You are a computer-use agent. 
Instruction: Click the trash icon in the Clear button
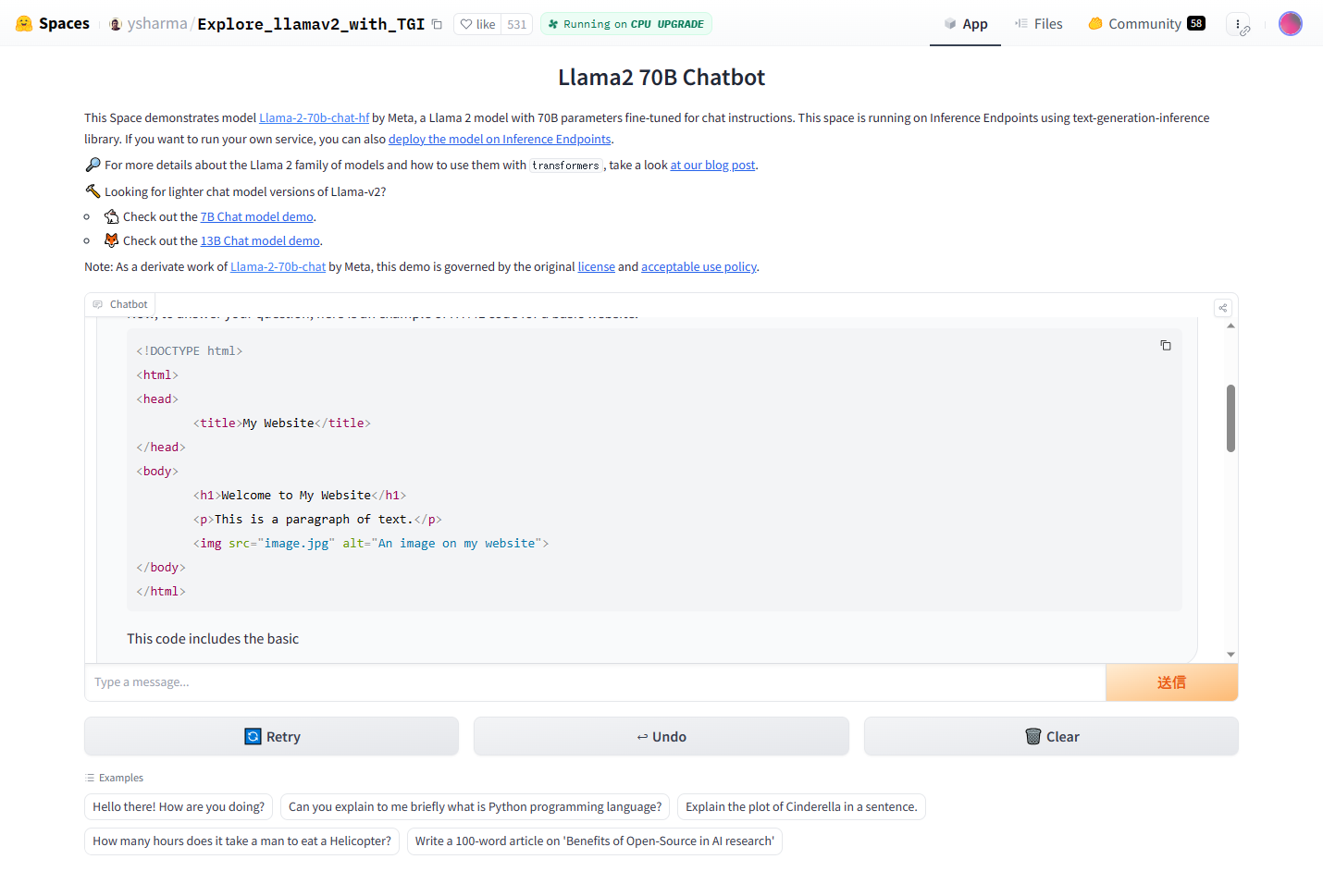pyautogui.click(x=1033, y=736)
